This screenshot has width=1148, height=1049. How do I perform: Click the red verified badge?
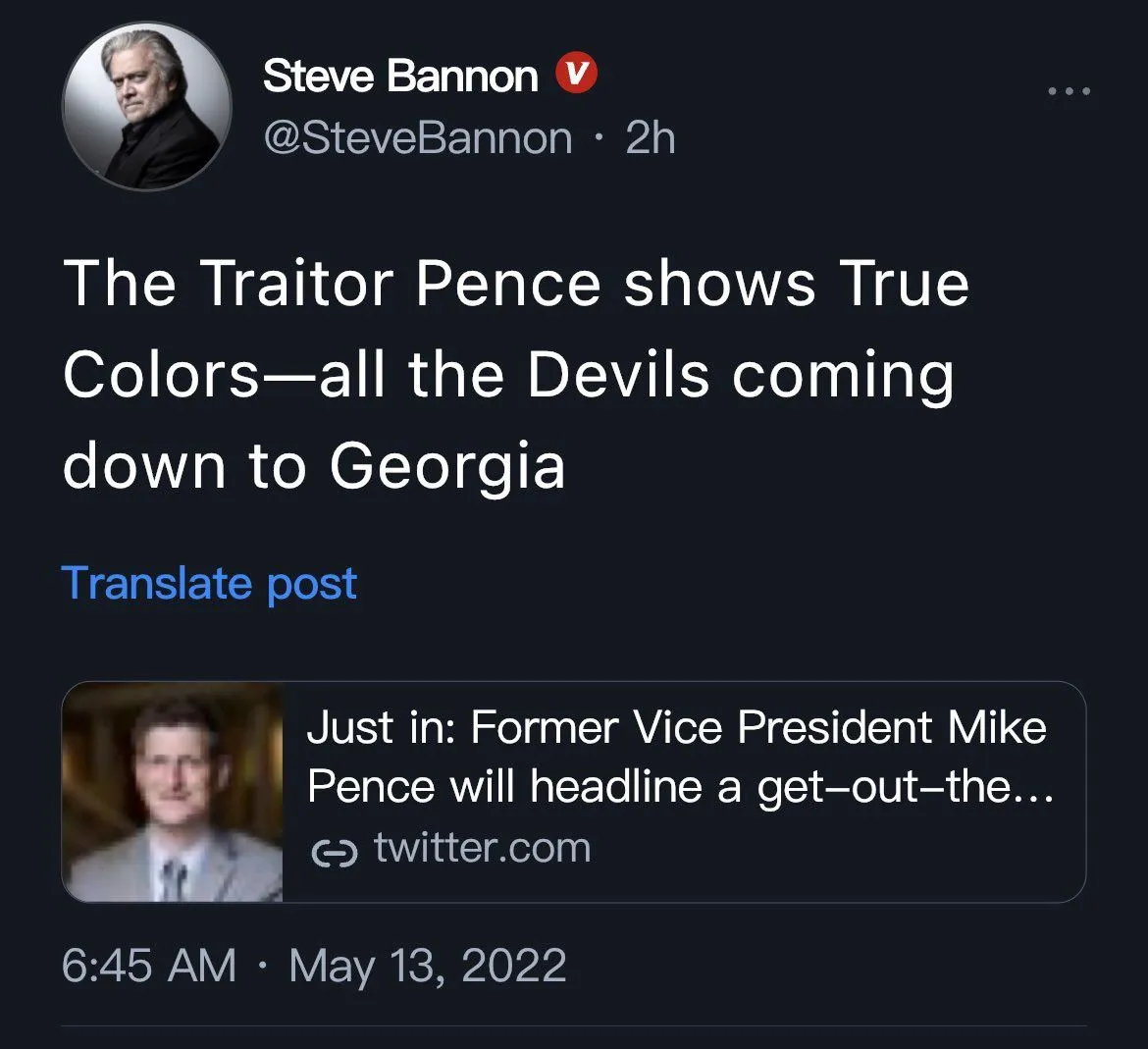coord(578,75)
